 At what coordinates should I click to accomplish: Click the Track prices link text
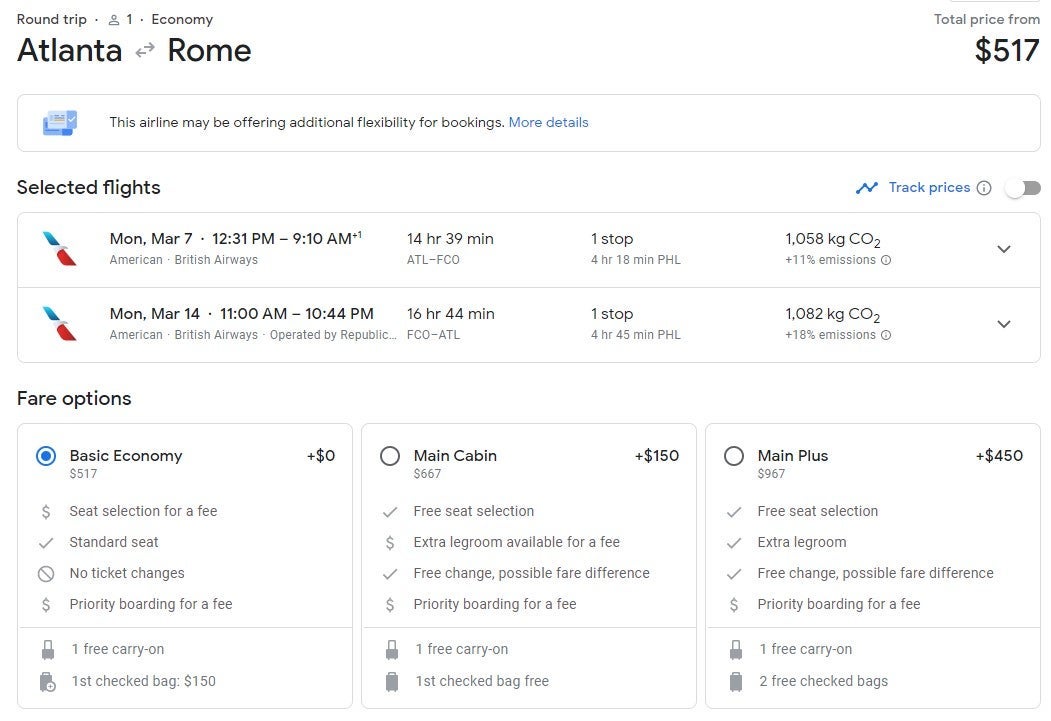pyautogui.click(x=929, y=188)
